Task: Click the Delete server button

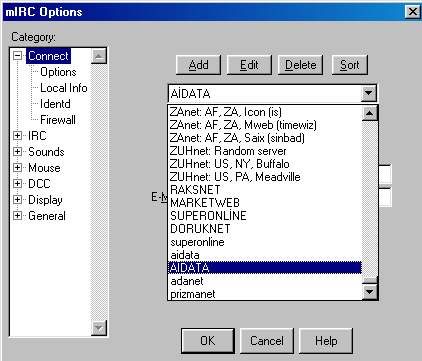Action: coord(300,65)
